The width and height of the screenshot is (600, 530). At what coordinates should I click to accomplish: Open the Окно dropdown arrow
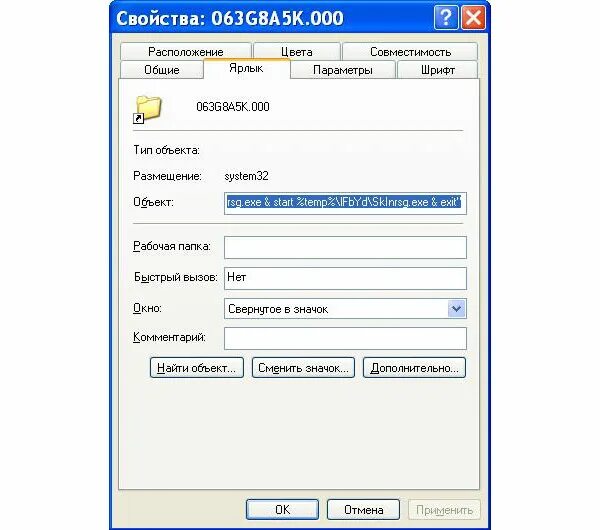click(x=457, y=309)
